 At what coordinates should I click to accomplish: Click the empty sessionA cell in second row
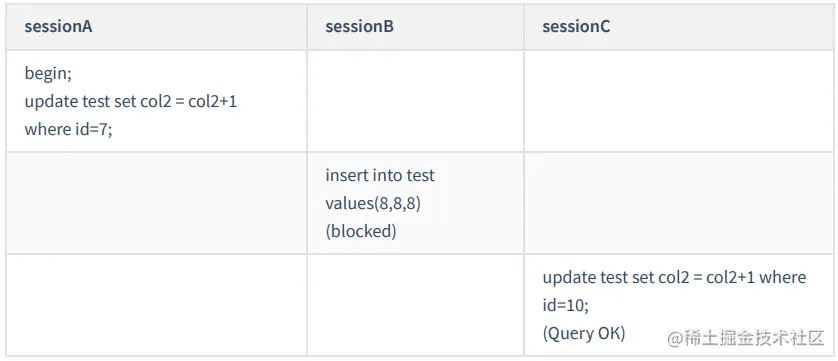point(156,203)
